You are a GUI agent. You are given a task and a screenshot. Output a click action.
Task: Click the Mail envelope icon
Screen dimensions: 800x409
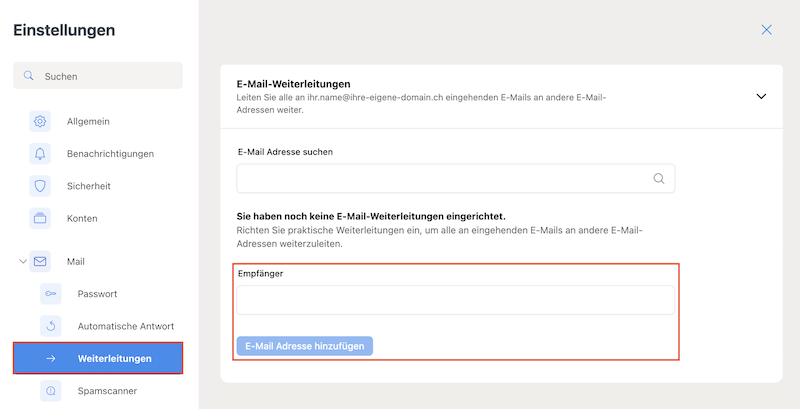pyautogui.click(x=40, y=262)
